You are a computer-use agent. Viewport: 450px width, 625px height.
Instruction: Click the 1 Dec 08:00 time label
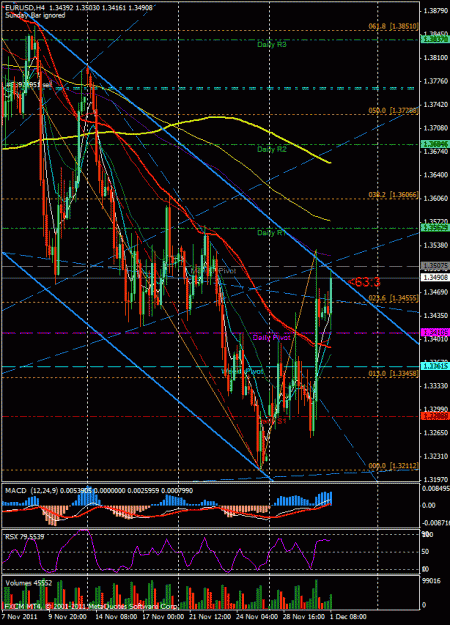tap(348, 616)
